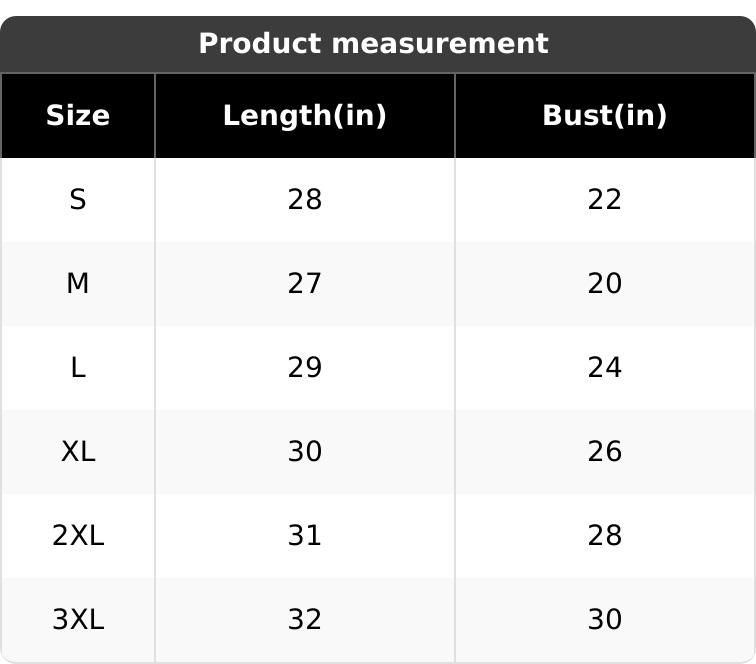Select length value 32 for size 3XL

(304, 620)
